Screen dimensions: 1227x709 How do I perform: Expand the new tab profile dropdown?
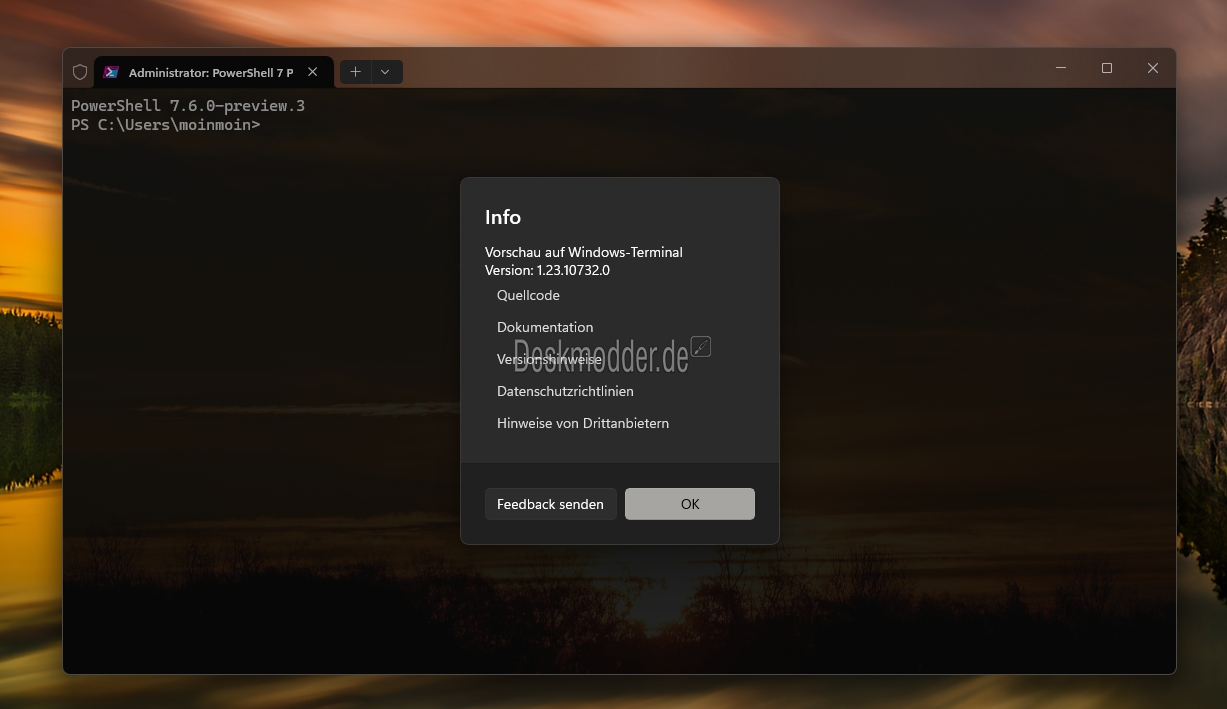[x=386, y=72]
